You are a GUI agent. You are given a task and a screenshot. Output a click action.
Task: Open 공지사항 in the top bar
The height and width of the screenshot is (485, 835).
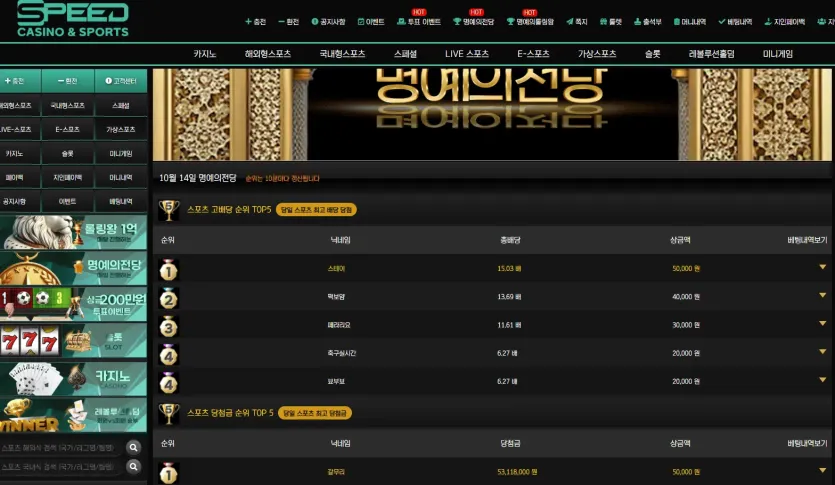(x=329, y=22)
